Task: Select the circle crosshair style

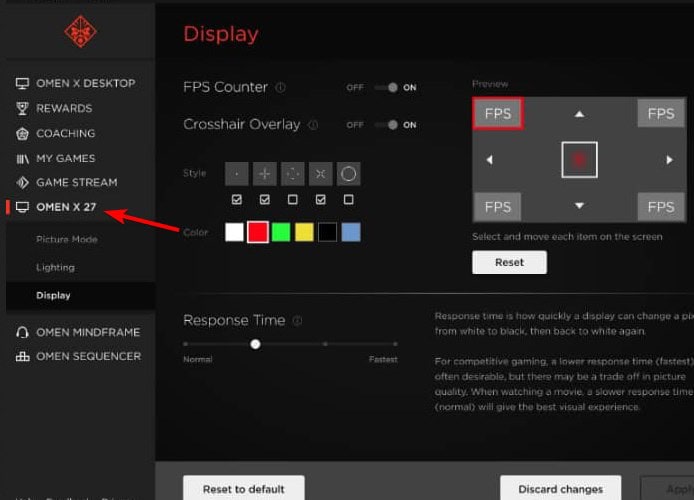Action: pyautogui.click(x=348, y=174)
